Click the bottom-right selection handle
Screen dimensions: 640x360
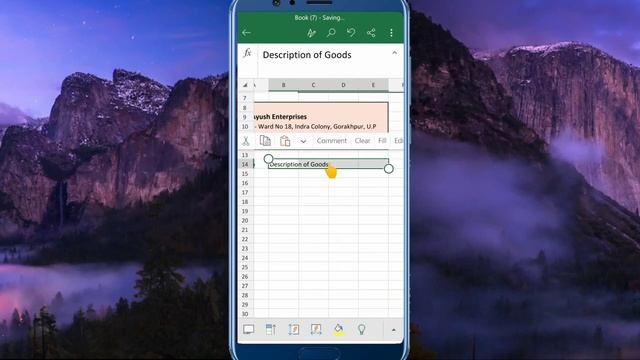click(x=389, y=169)
